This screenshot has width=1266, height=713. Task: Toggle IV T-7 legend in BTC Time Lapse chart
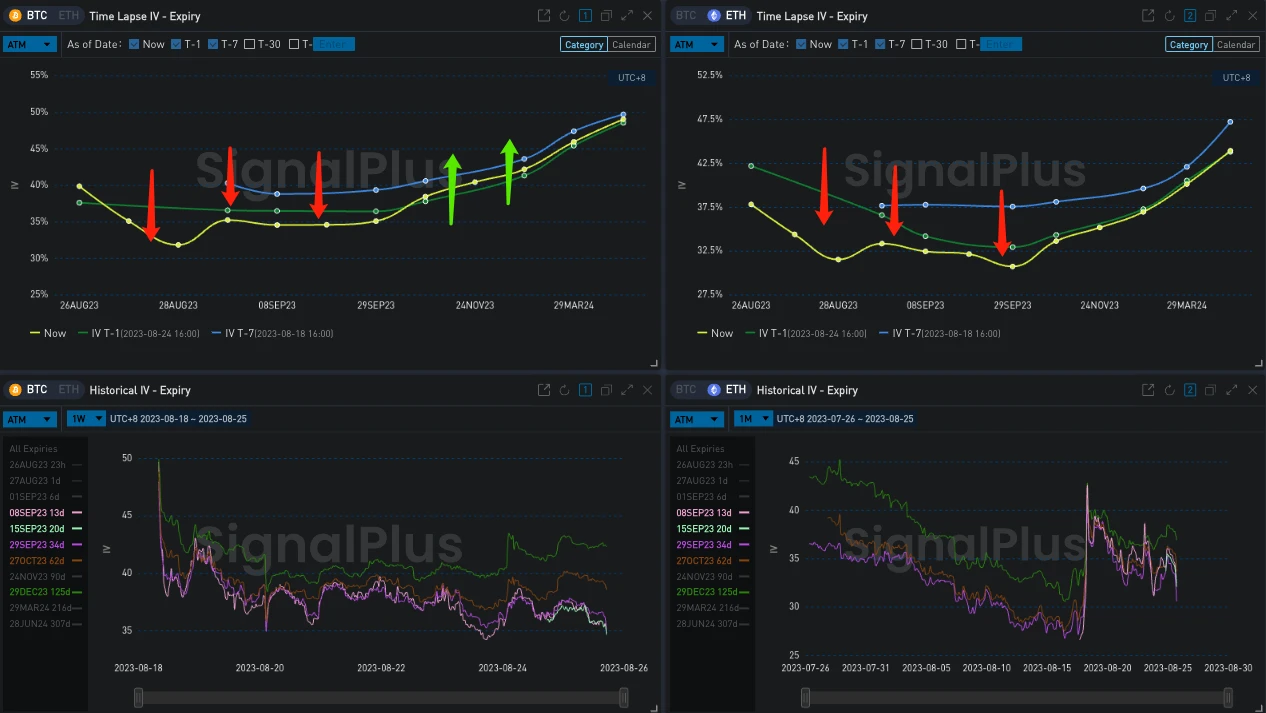pos(272,333)
